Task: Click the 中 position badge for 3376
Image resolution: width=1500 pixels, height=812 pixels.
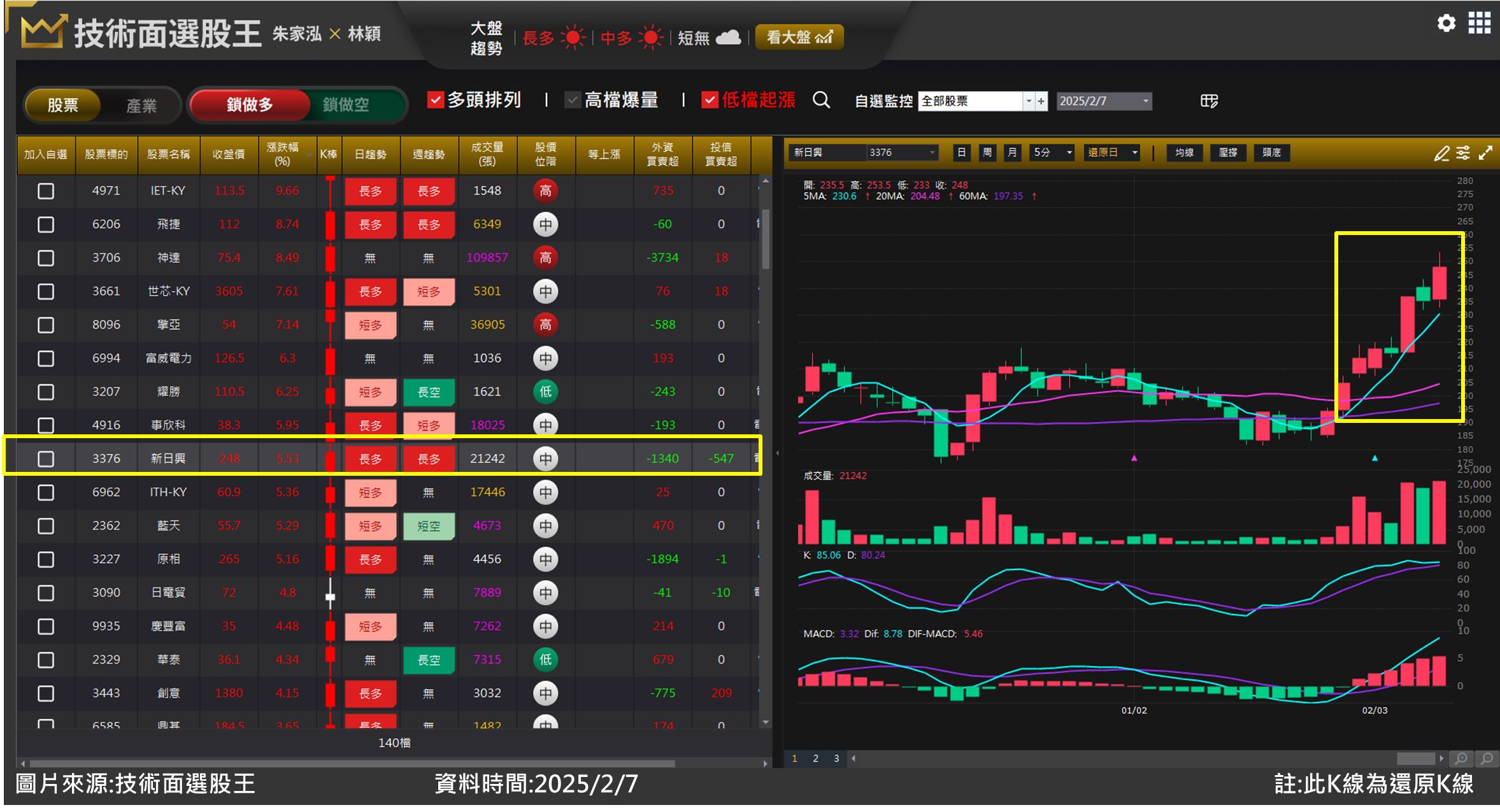Action: (546, 459)
